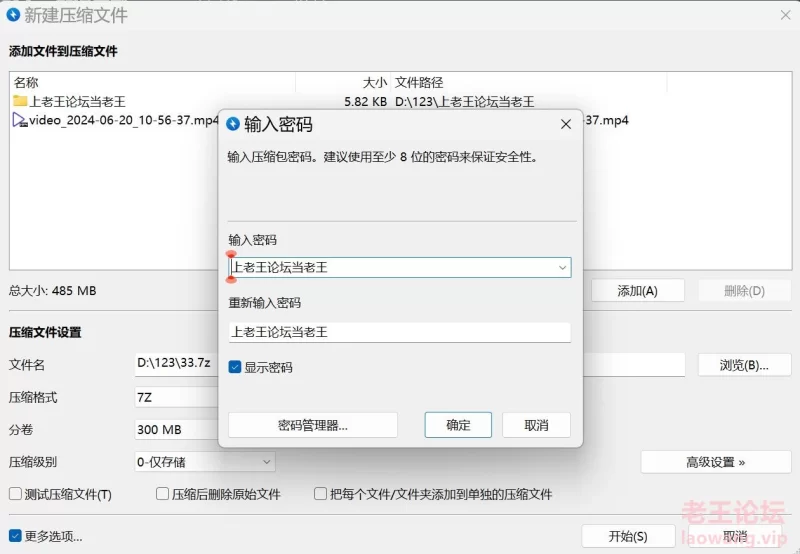This screenshot has width=800, height=554.
Task: Open the 输入密码 history dropdown arrow
Action: coord(562,267)
